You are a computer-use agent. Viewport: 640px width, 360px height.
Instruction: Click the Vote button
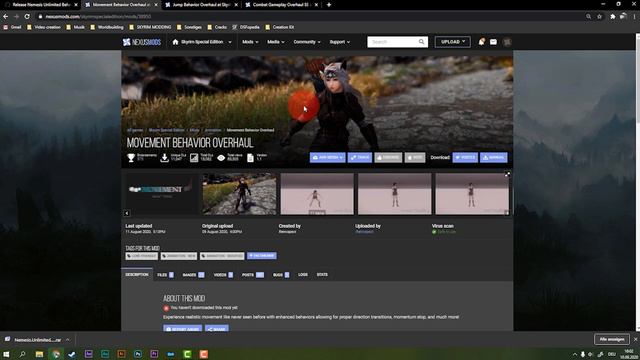[415, 158]
